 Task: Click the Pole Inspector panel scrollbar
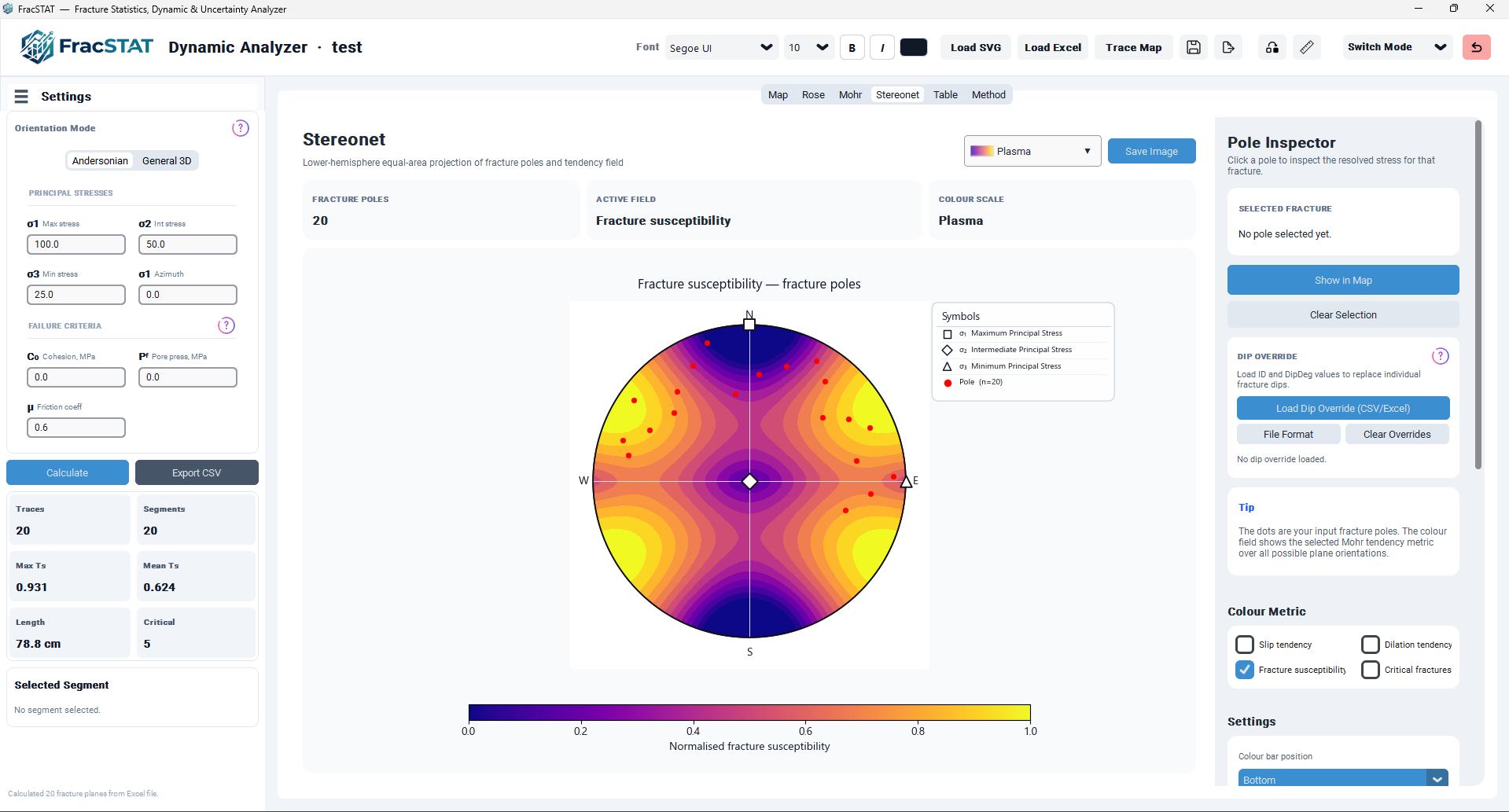[1478, 295]
